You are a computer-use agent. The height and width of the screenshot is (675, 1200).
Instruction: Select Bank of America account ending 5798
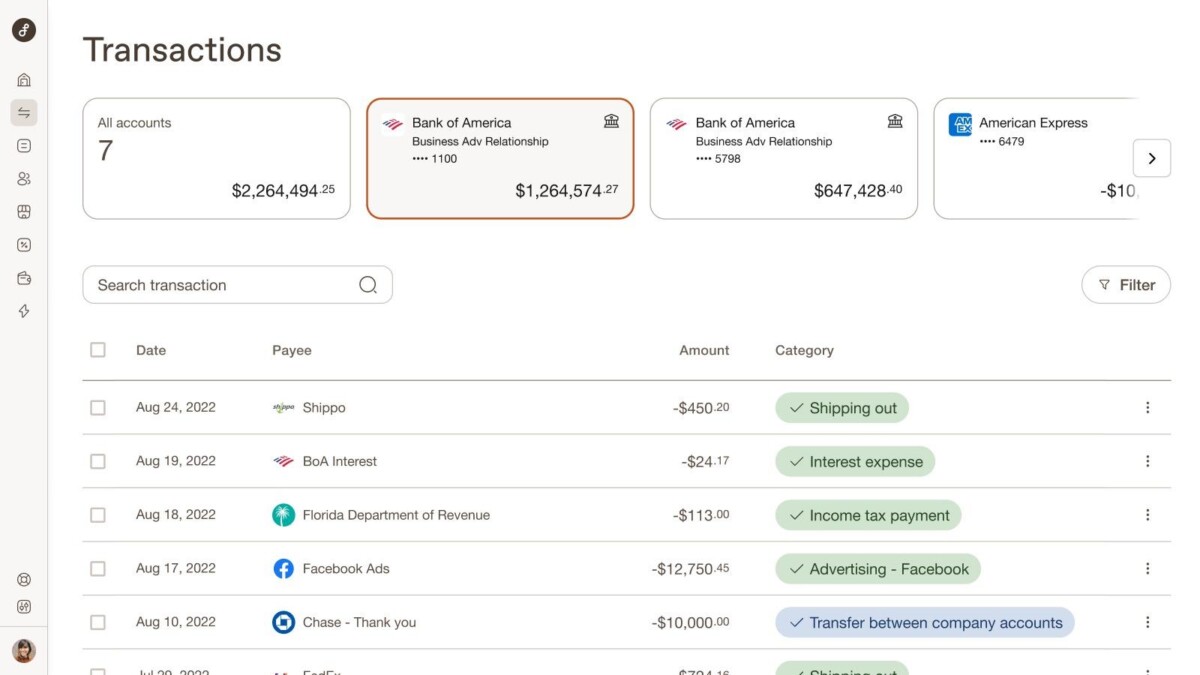(x=783, y=158)
